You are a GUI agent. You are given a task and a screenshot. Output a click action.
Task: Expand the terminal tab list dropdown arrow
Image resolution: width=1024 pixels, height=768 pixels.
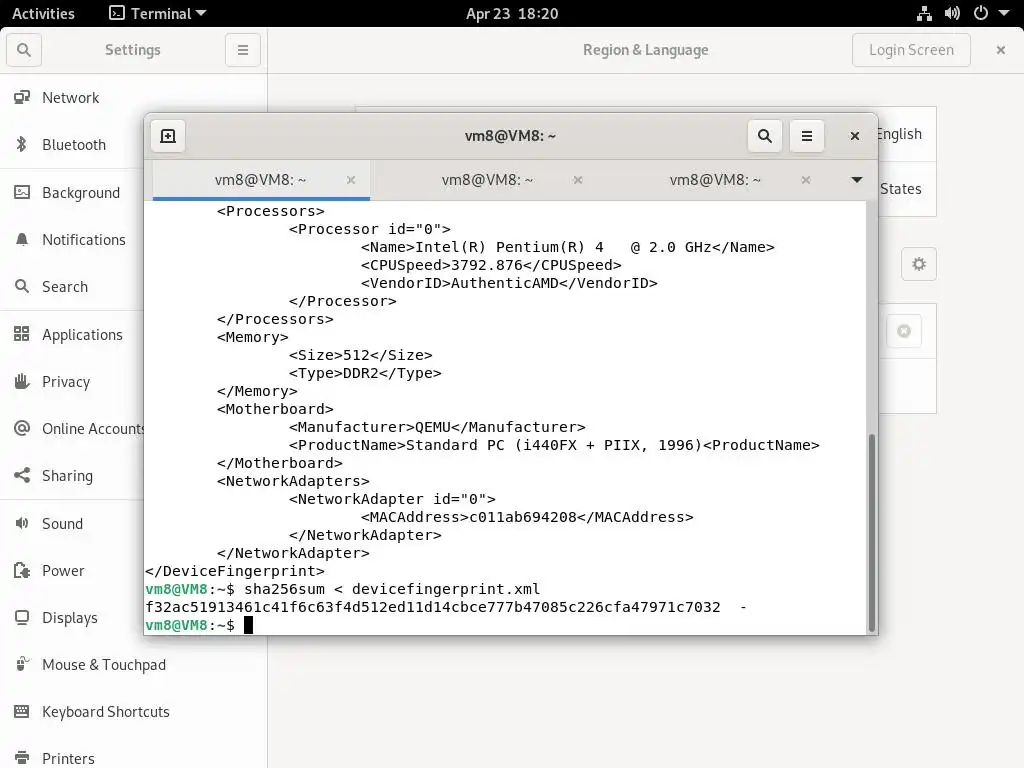856,180
